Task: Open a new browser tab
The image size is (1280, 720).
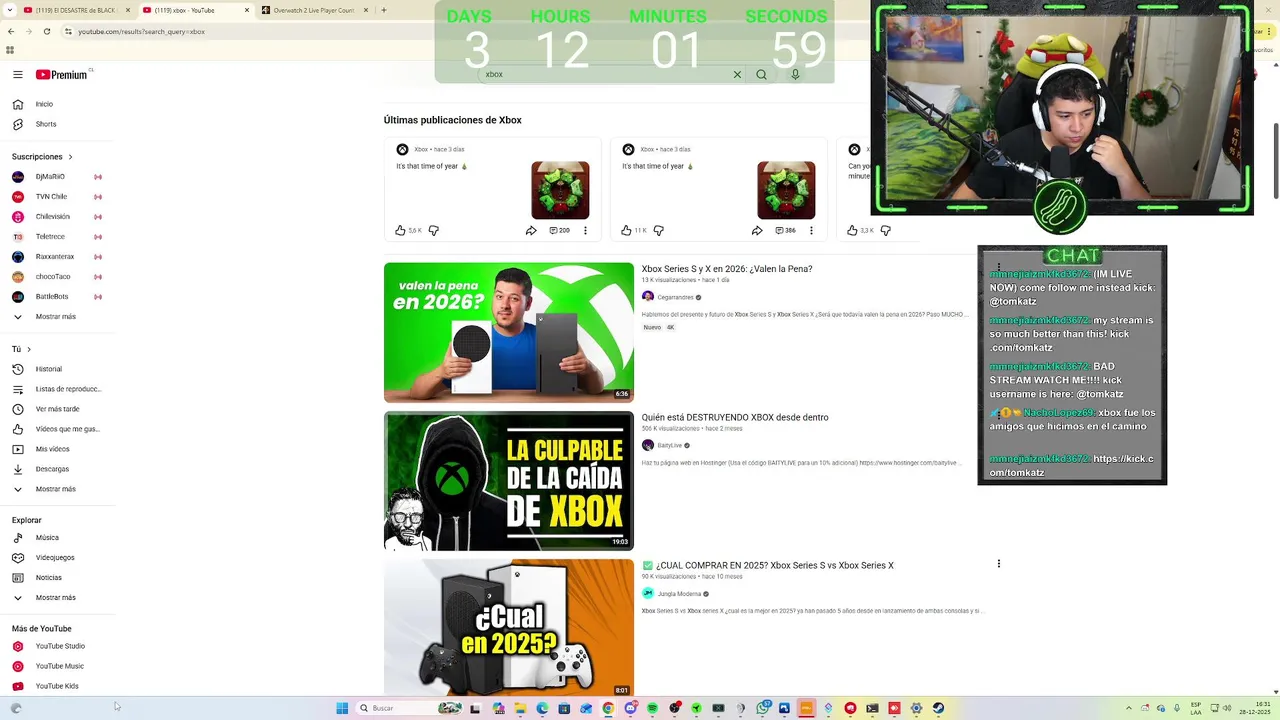Action: point(384,10)
